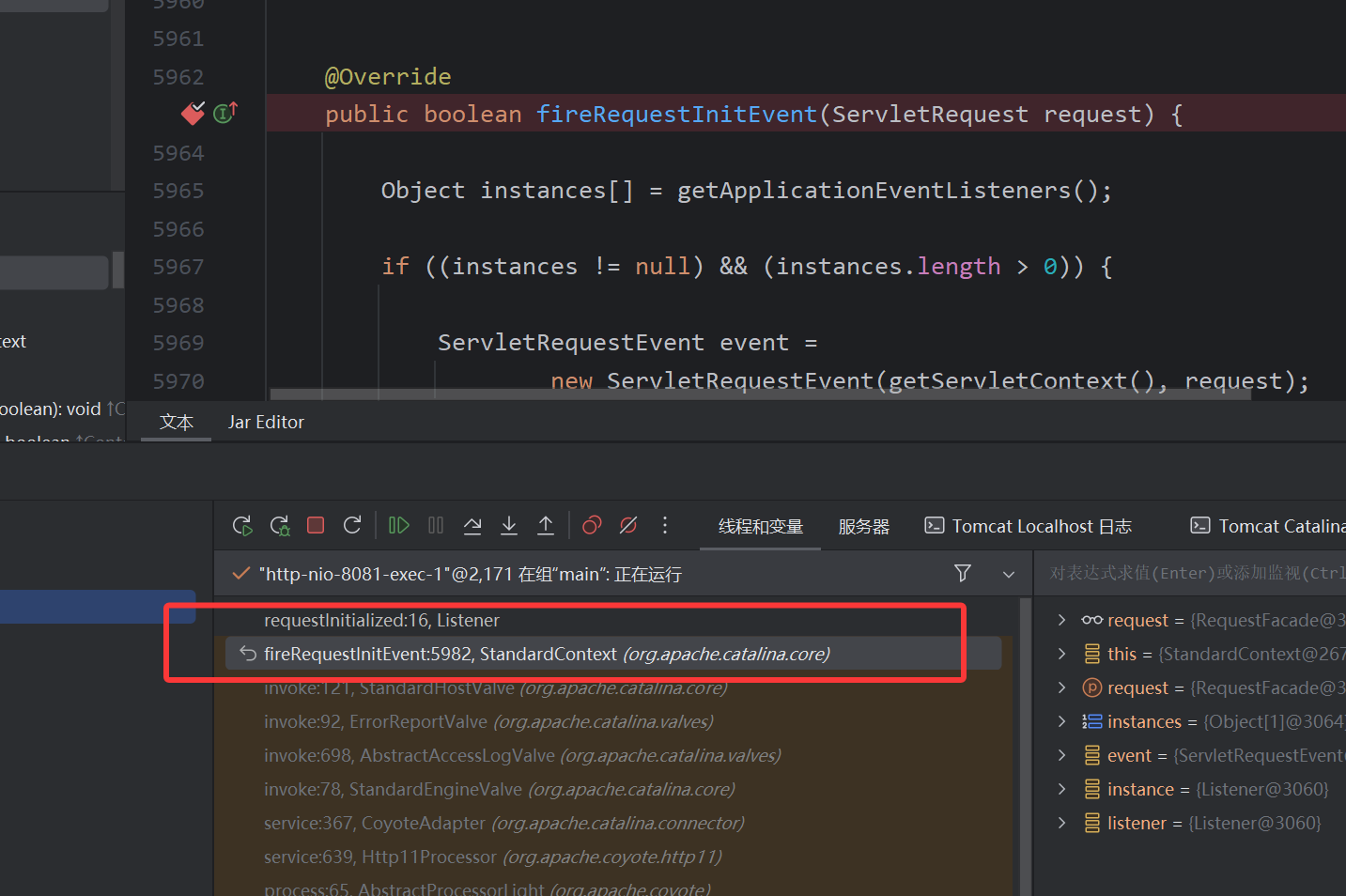Open the thread selector dropdown chevron

(1009, 574)
